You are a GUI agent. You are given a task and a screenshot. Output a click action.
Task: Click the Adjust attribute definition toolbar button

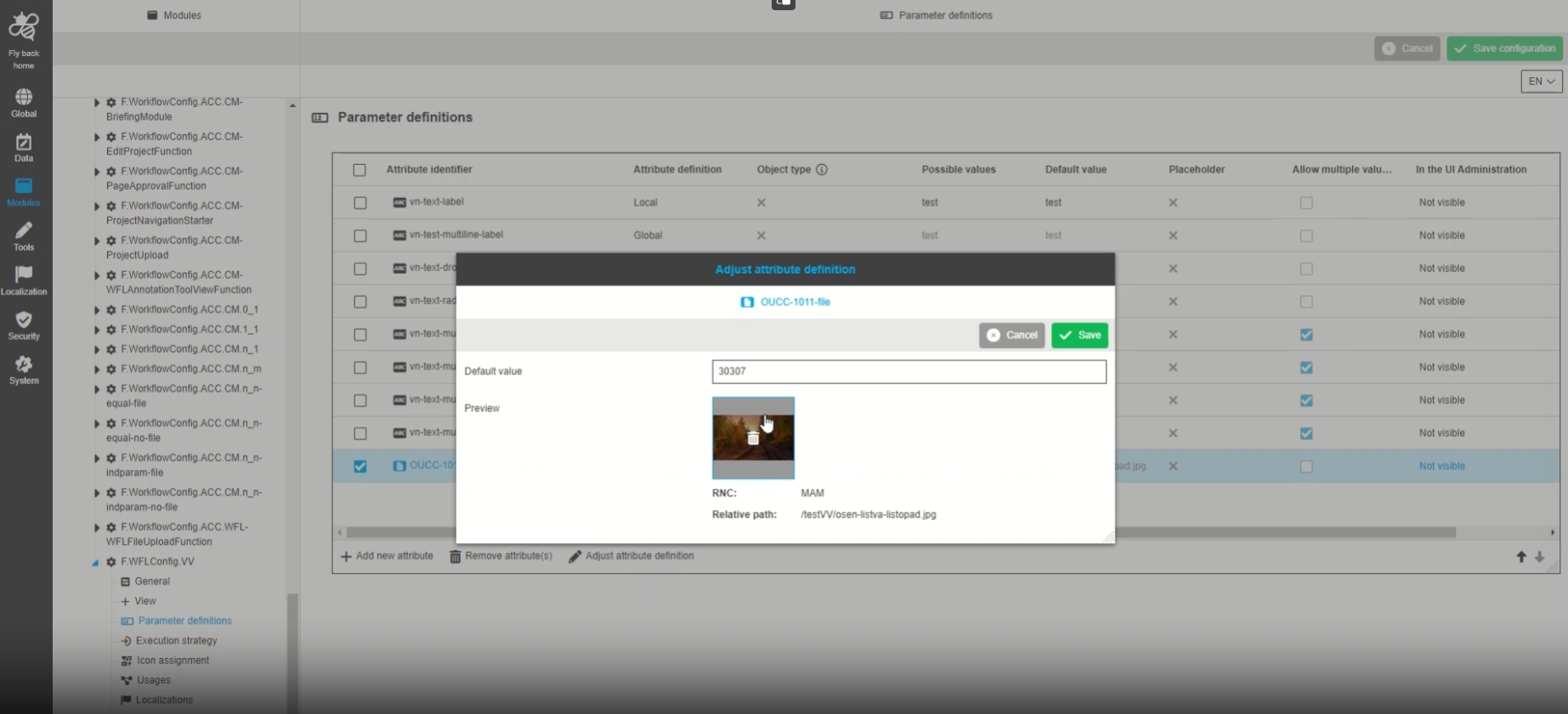[631, 557]
